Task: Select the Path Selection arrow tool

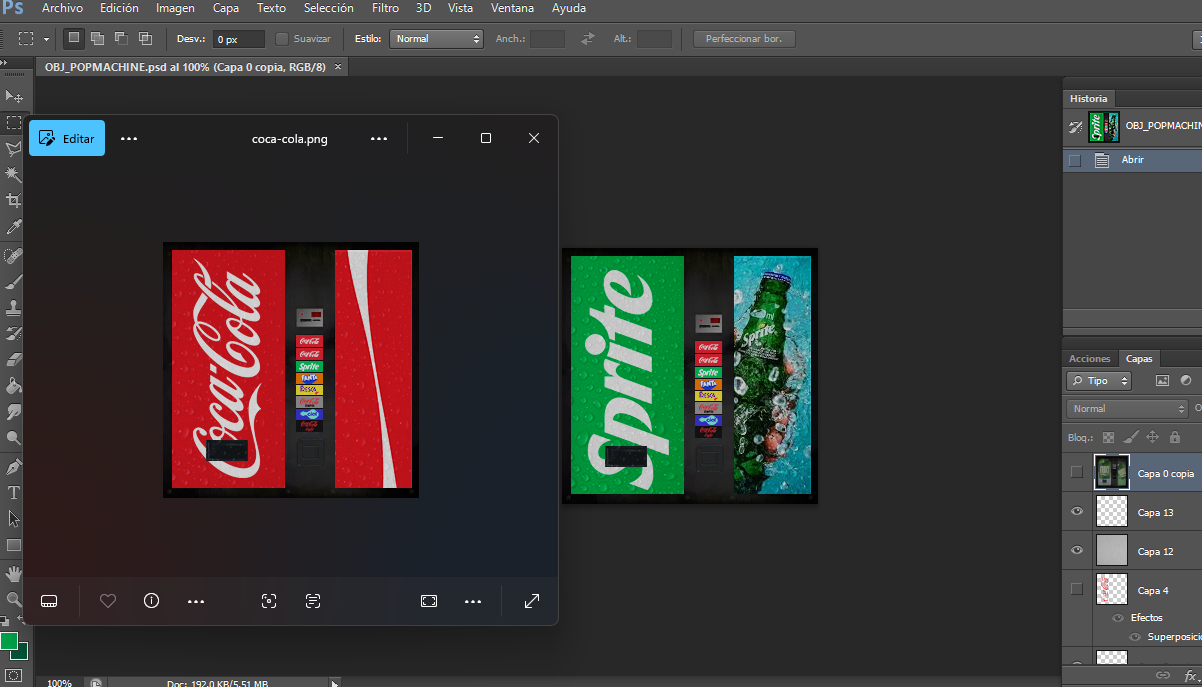Action: (13, 519)
